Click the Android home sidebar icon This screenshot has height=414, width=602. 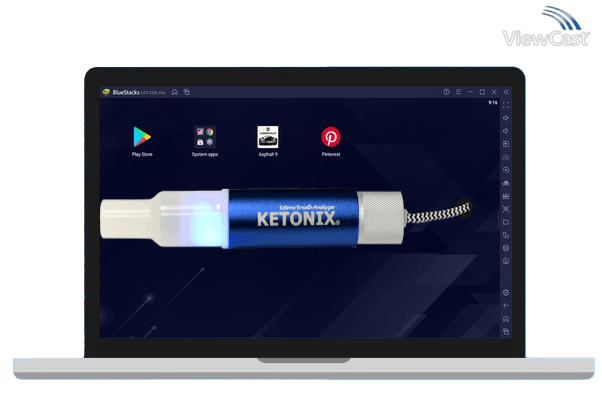[506, 319]
